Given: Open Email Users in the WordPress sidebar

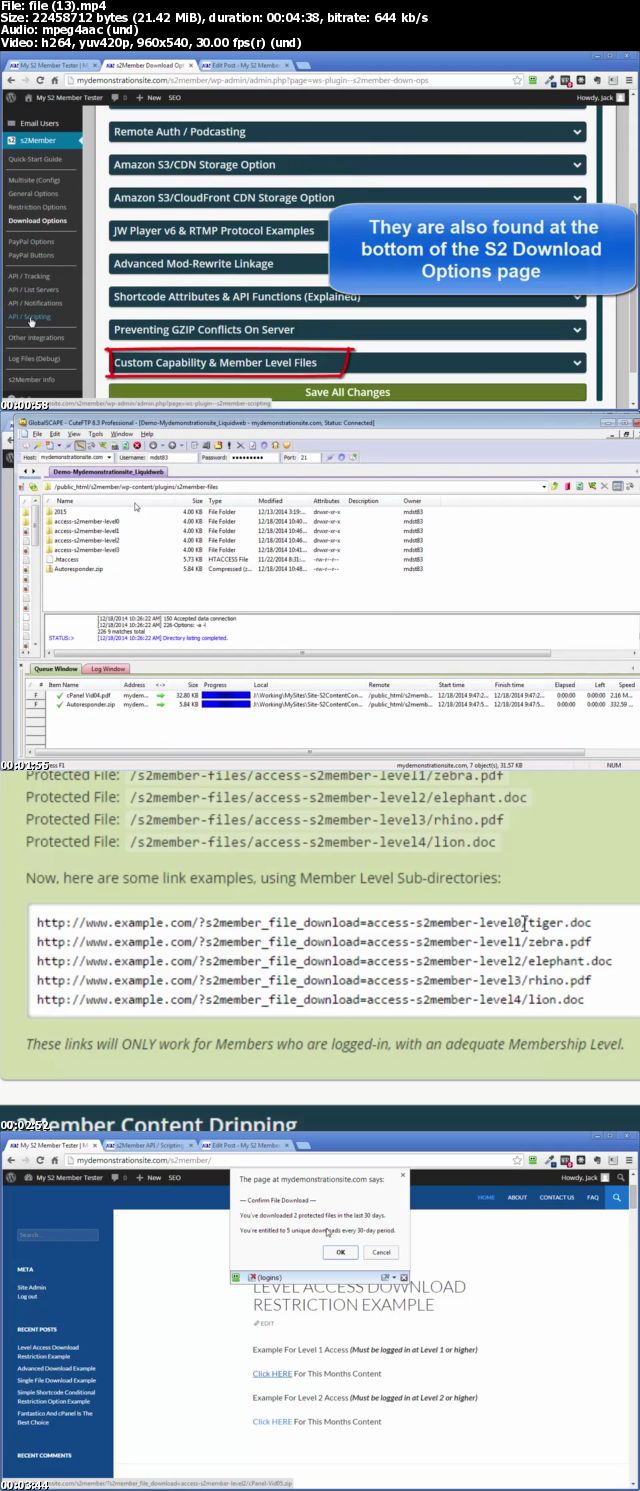Looking at the screenshot, I should (41, 123).
